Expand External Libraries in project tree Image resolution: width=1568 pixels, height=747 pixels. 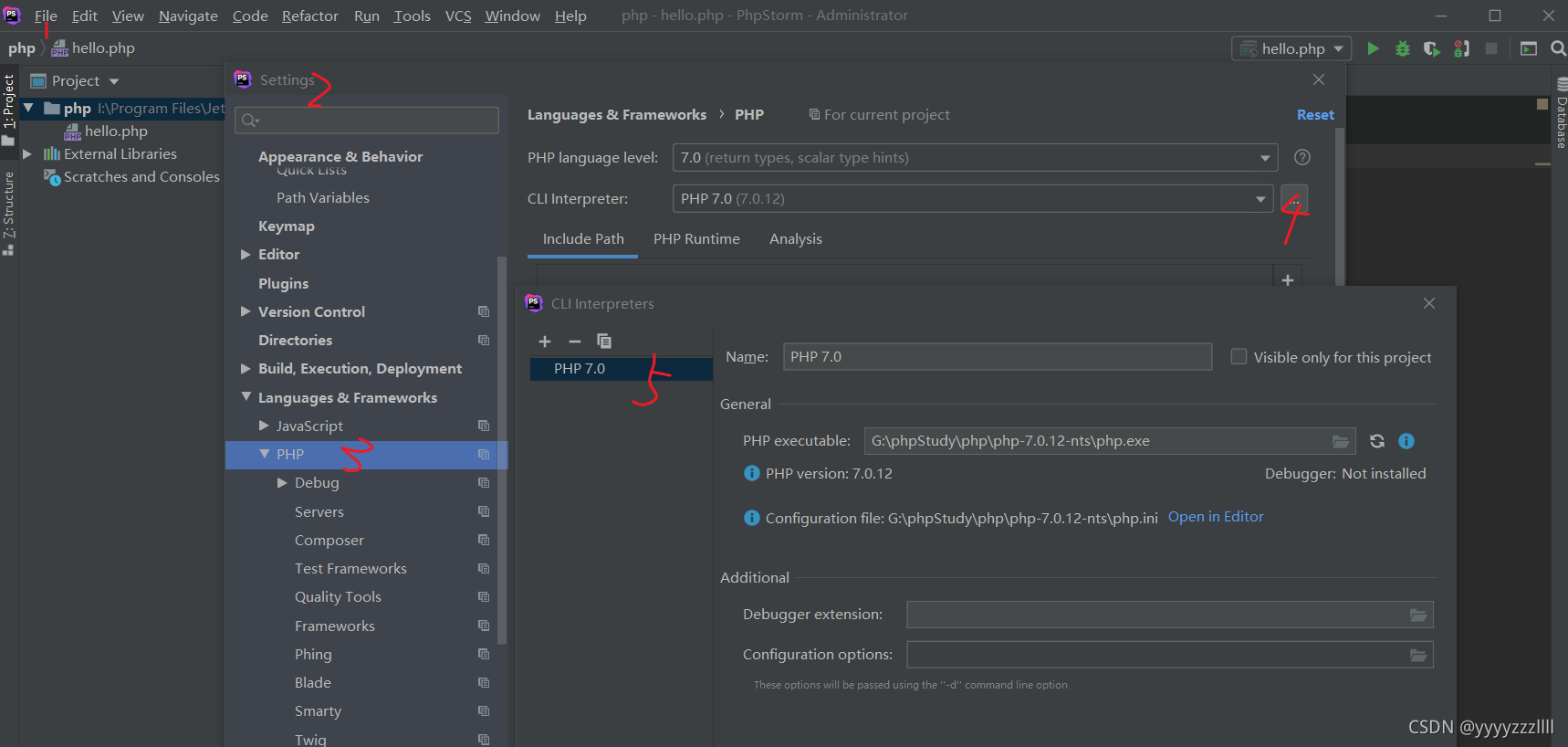tap(27, 153)
